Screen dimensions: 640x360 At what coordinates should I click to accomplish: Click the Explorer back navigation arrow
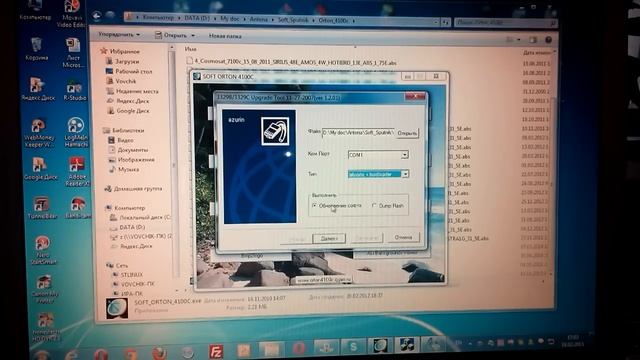pos(97,16)
